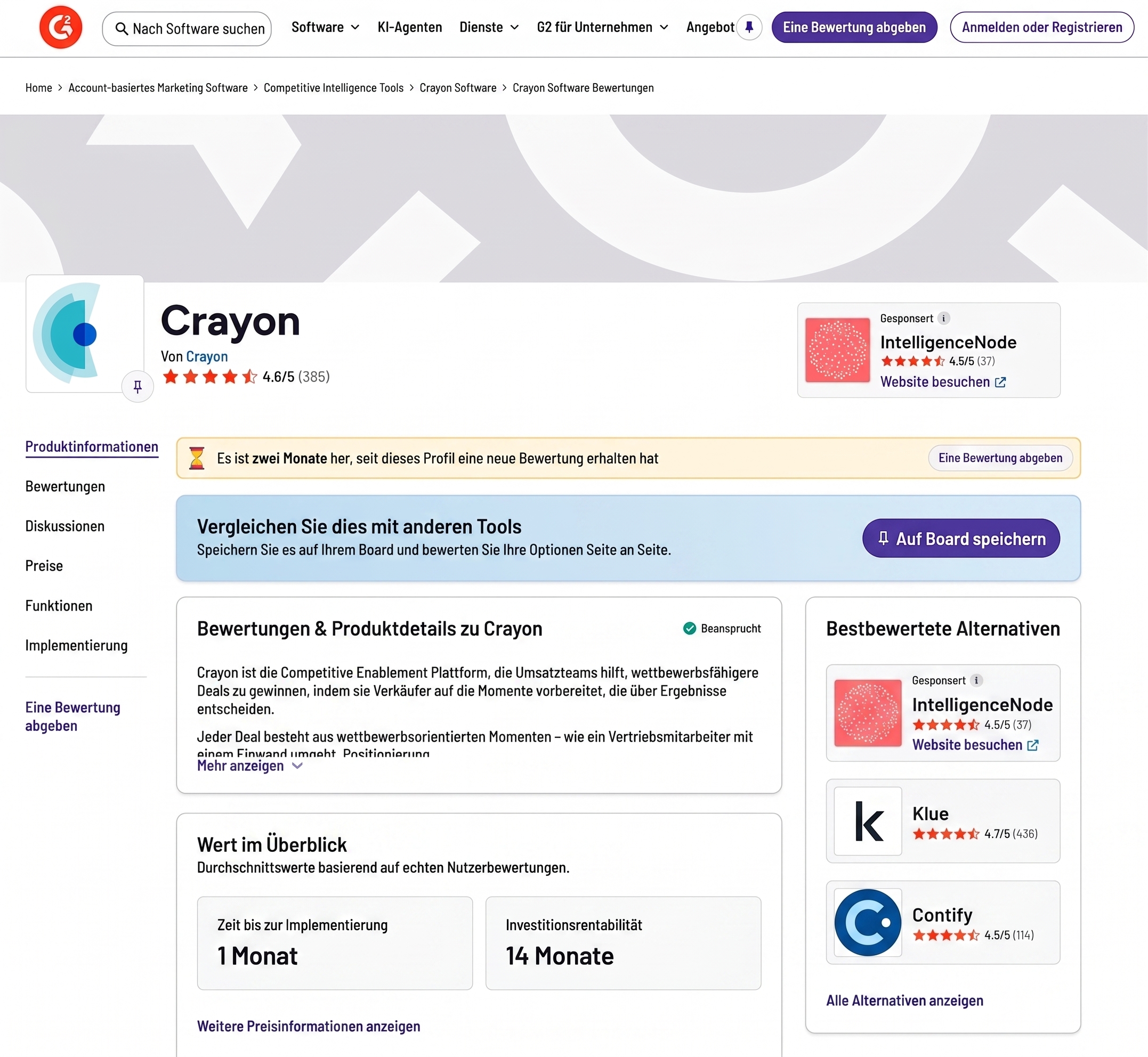Click the Crayon product logo
This screenshot has width=1148, height=1057.
coord(85,334)
